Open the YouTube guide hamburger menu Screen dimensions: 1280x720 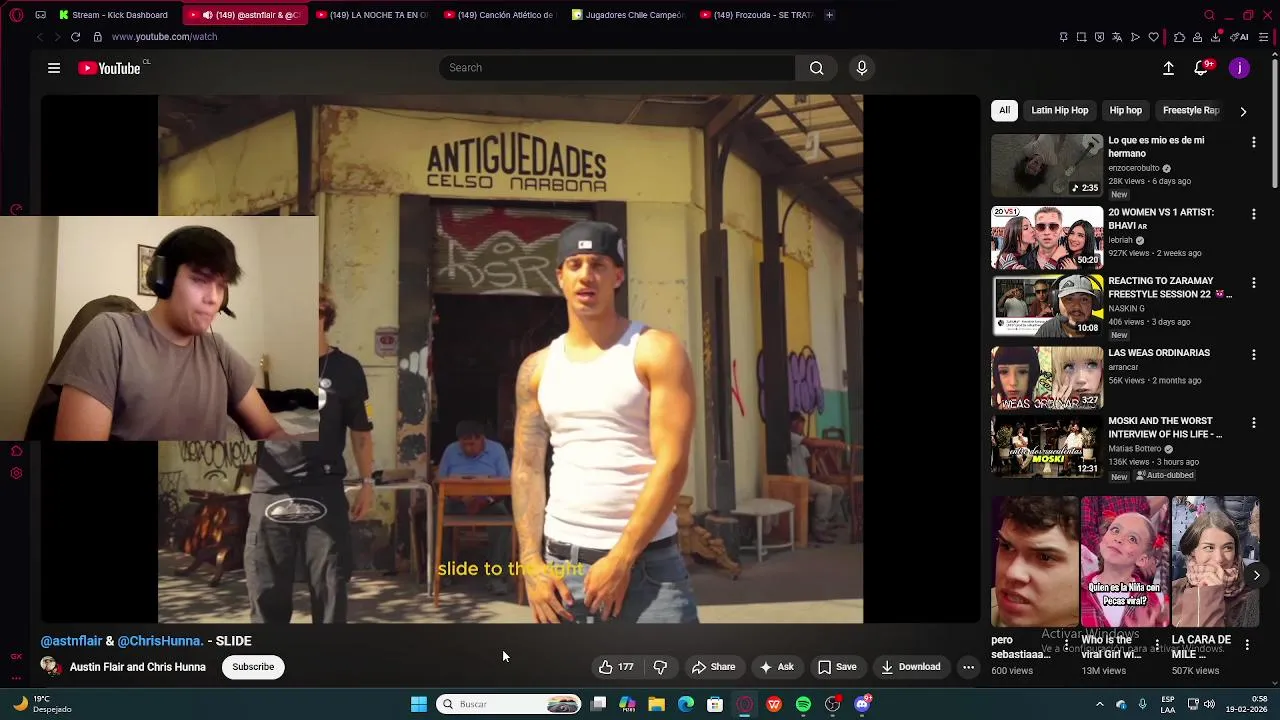(54, 68)
